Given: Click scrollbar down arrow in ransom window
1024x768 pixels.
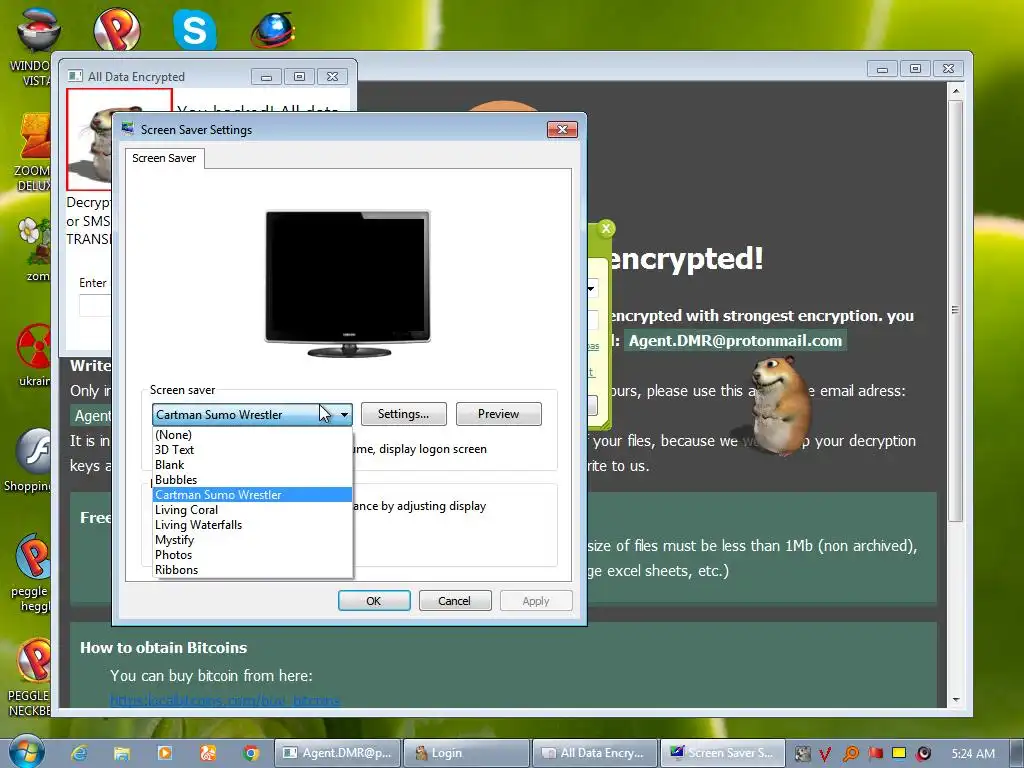Looking at the screenshot, I should tap(955, 699).
